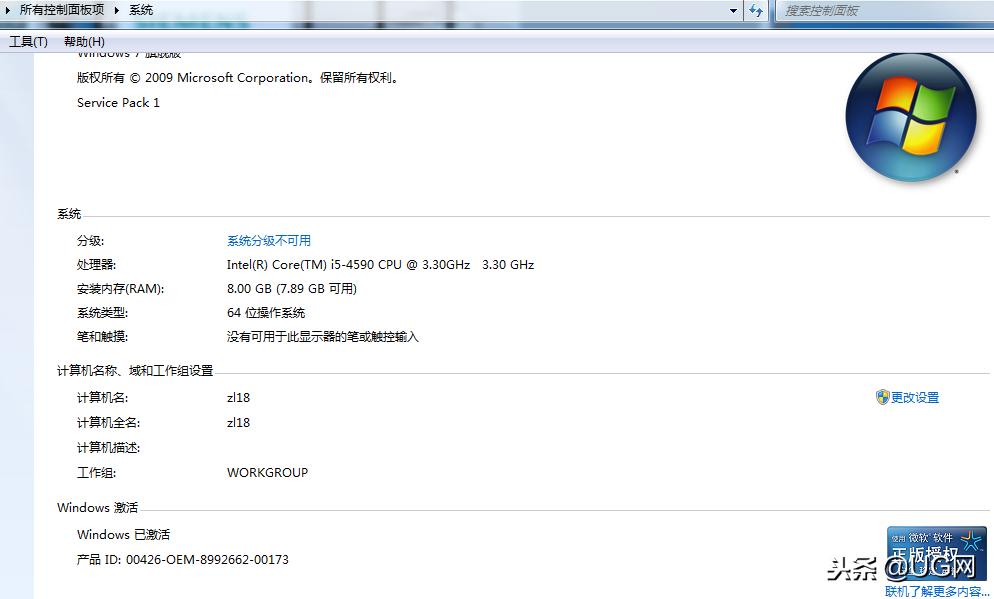Open the 帮助(H) menu
This screenshot has width=994, height=599.
[85, 41]
